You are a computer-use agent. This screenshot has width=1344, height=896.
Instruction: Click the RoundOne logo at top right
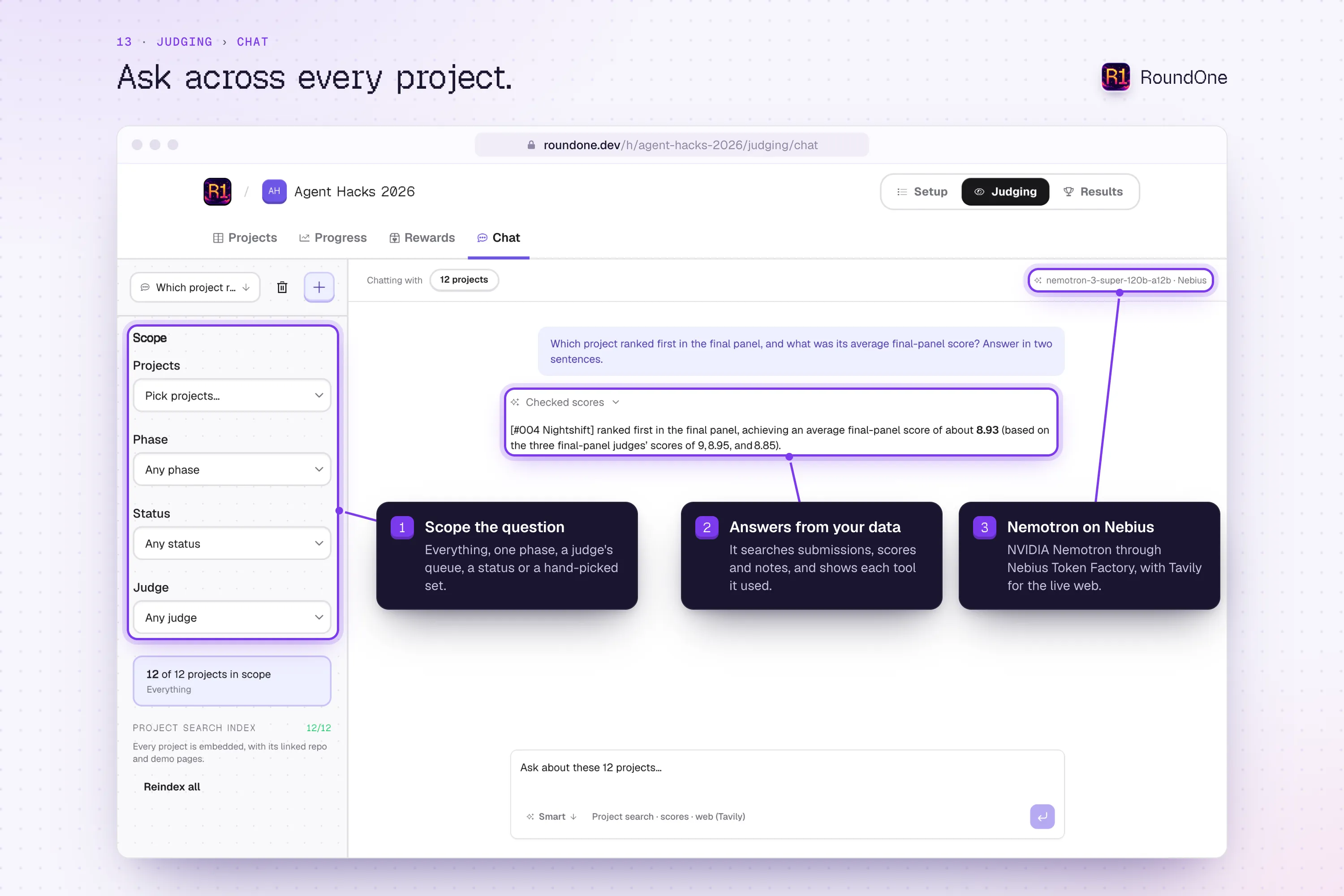[1164, 77]
